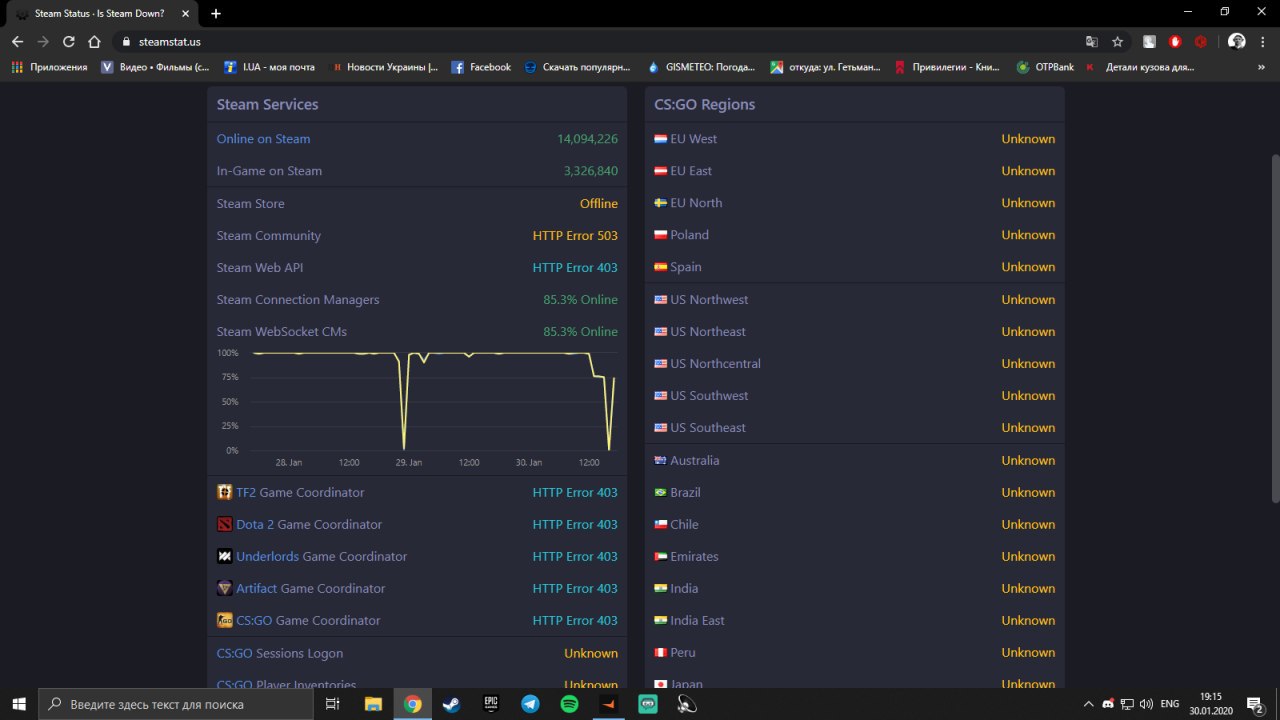Click the translate page icon in address bar
This screenshot has width=1280, height=720.
1092,42
